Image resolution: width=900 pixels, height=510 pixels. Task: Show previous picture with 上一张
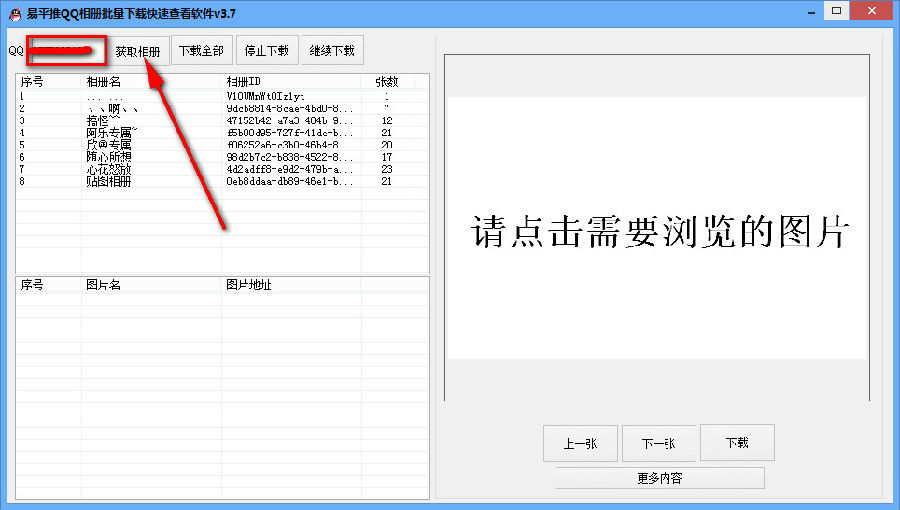pos(580,443)
